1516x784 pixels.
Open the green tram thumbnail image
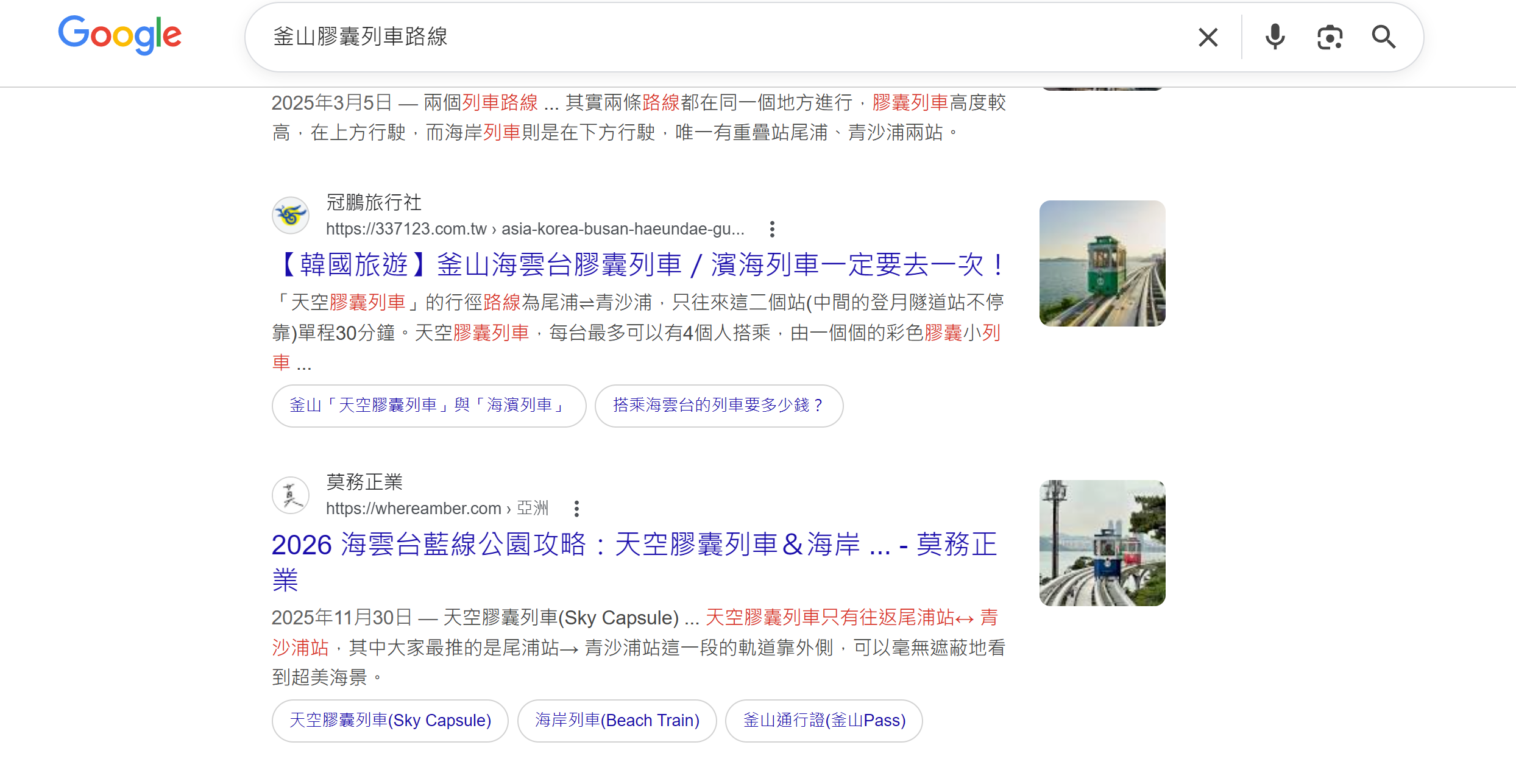coord(1102,263)
